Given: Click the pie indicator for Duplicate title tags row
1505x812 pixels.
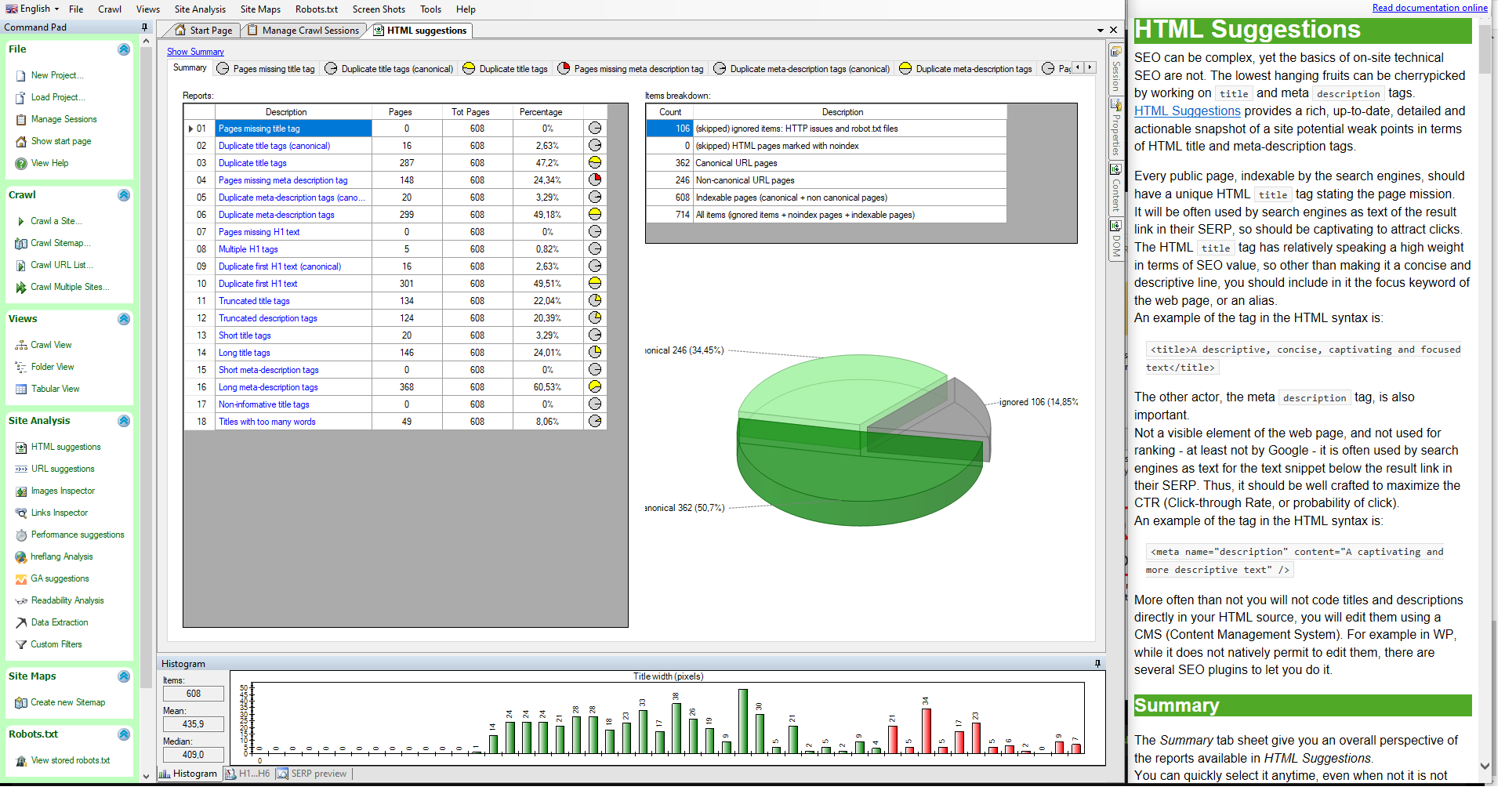Looking at the screenshot, I should [x=595, y=163].
